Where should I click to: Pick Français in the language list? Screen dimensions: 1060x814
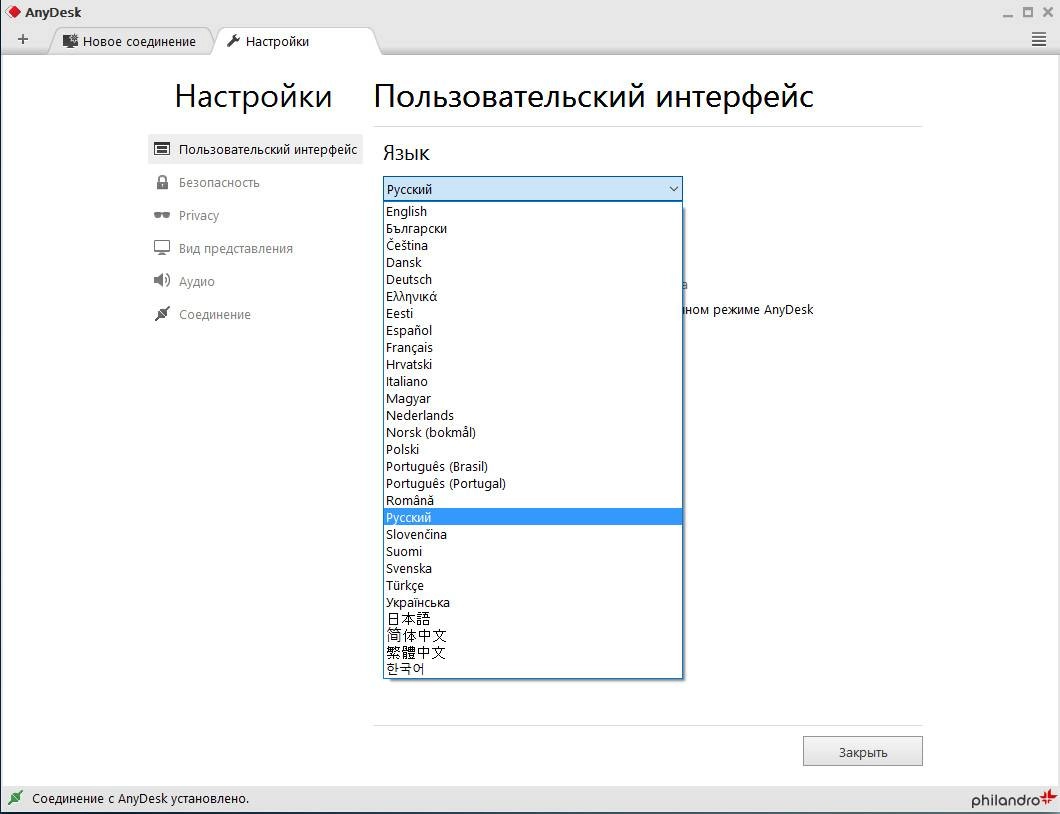tap(533, 348)
